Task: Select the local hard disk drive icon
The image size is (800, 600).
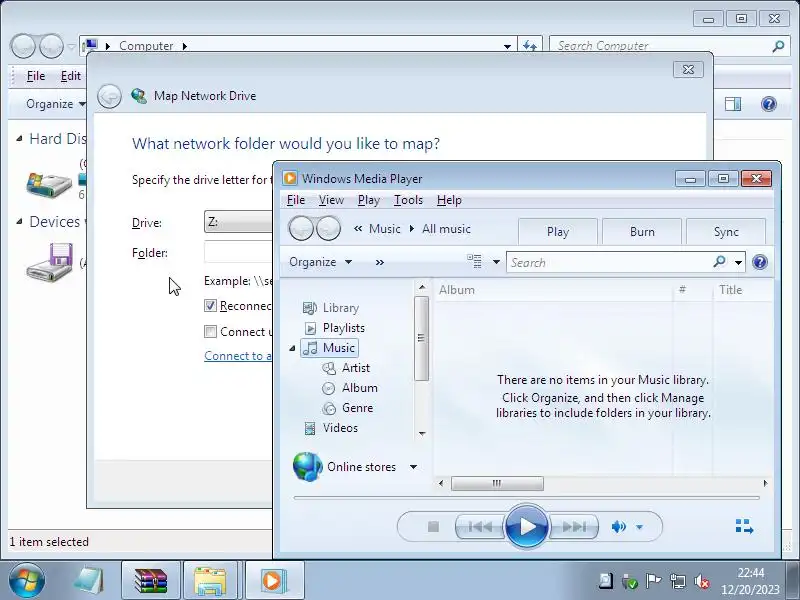Action: 49,185
